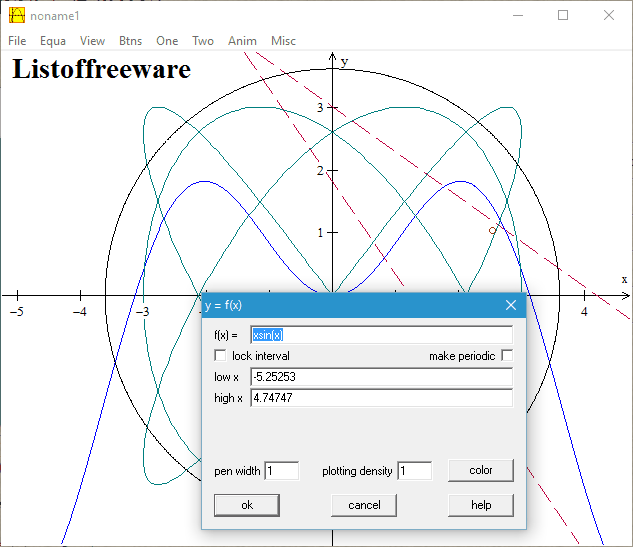Open the Anim menu

pos(242,41)
